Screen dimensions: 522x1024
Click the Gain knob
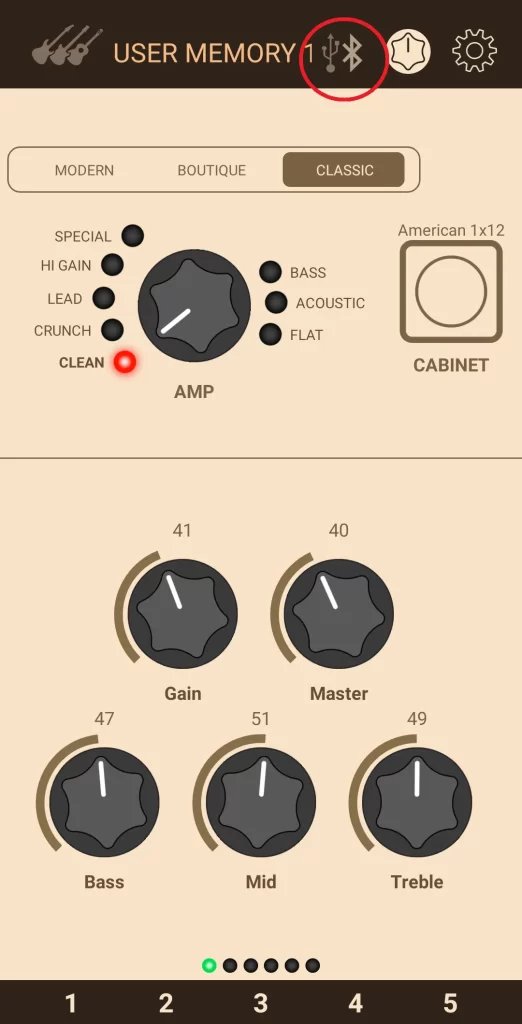pos(182,611)
